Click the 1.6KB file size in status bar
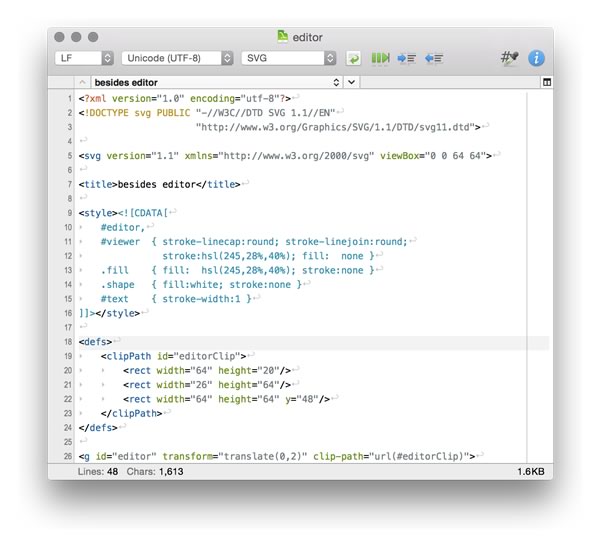 531,470
